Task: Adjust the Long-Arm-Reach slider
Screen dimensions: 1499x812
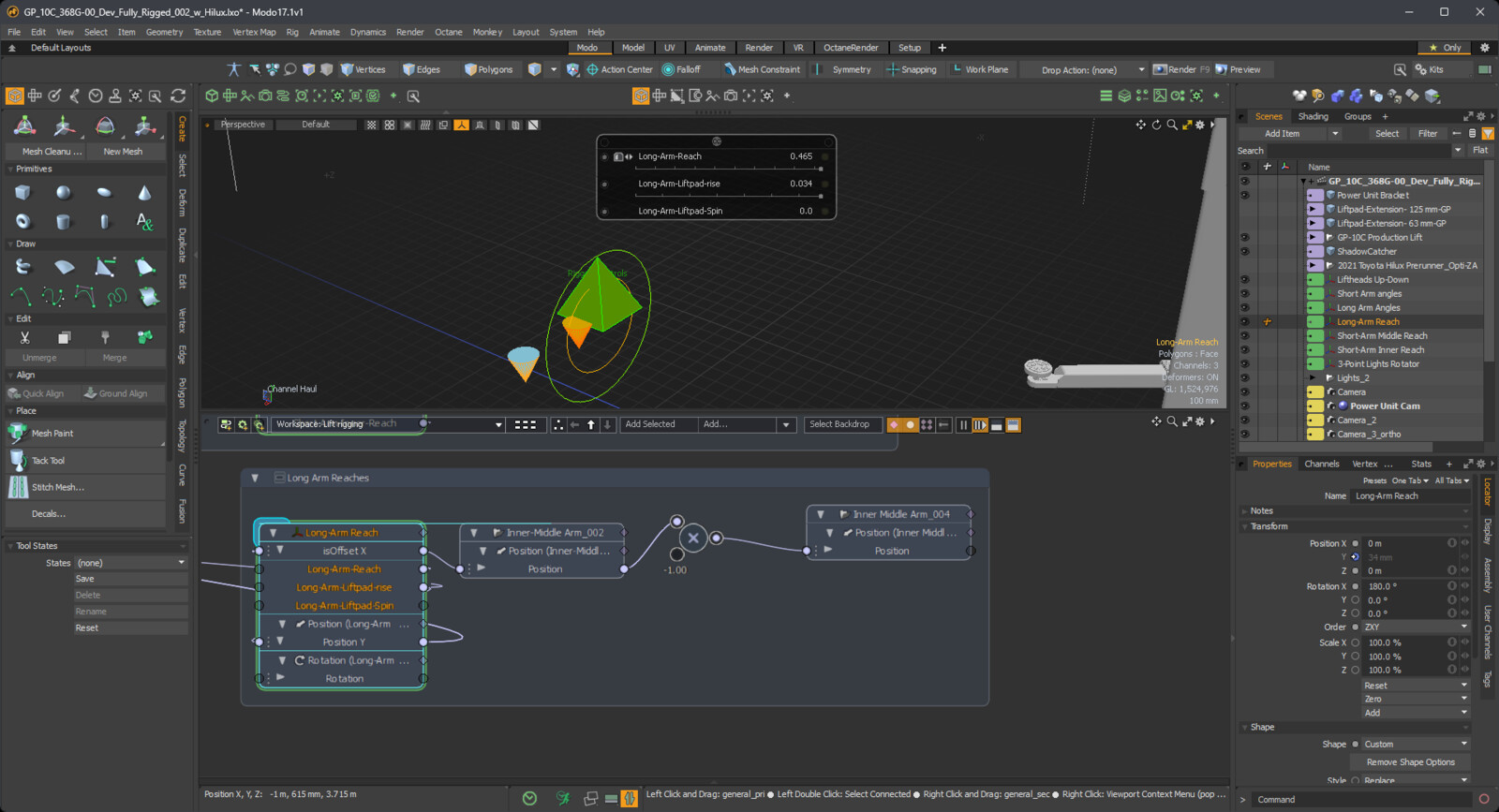Action: pyautogui.click(x=728, y=170)
